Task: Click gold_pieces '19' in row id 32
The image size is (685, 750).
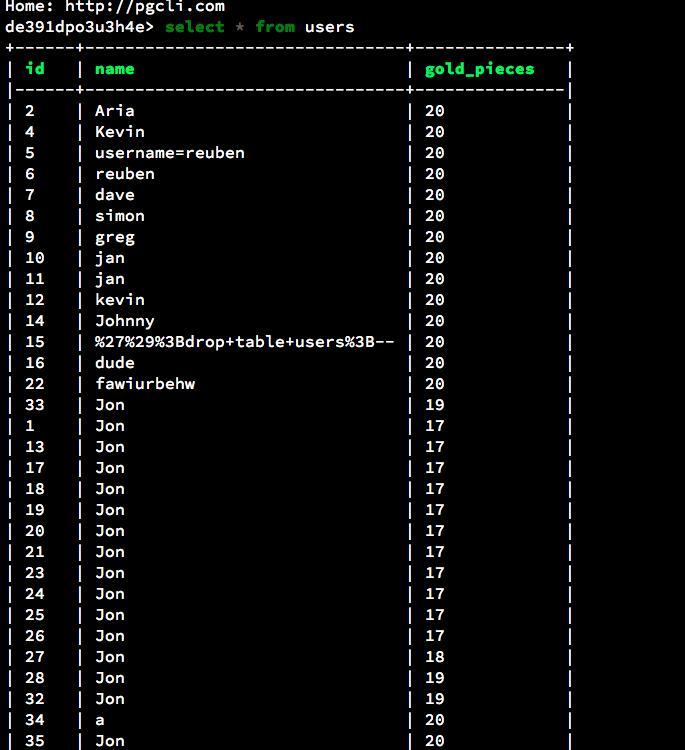Action: [435, 699]
